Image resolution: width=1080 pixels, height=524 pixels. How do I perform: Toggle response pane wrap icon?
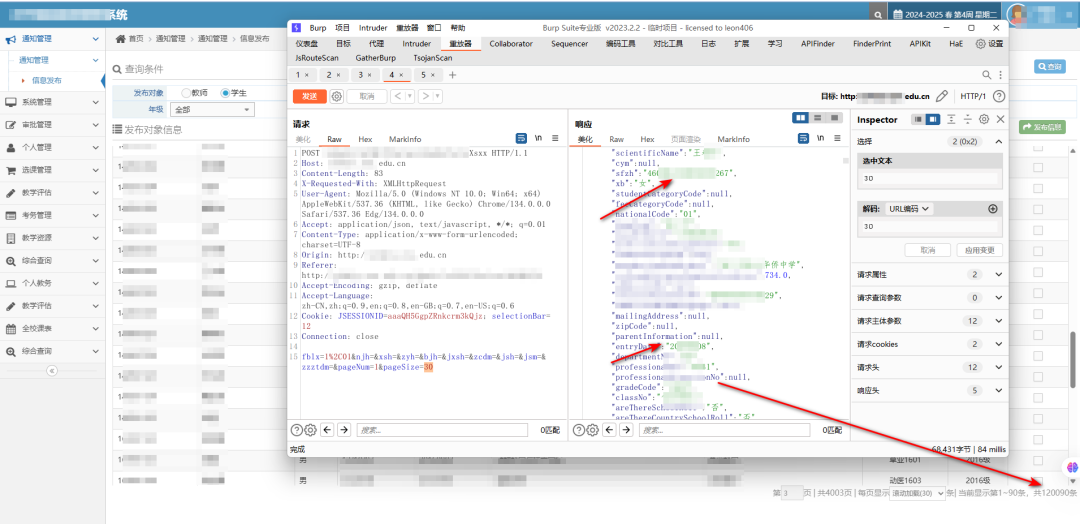803,138
